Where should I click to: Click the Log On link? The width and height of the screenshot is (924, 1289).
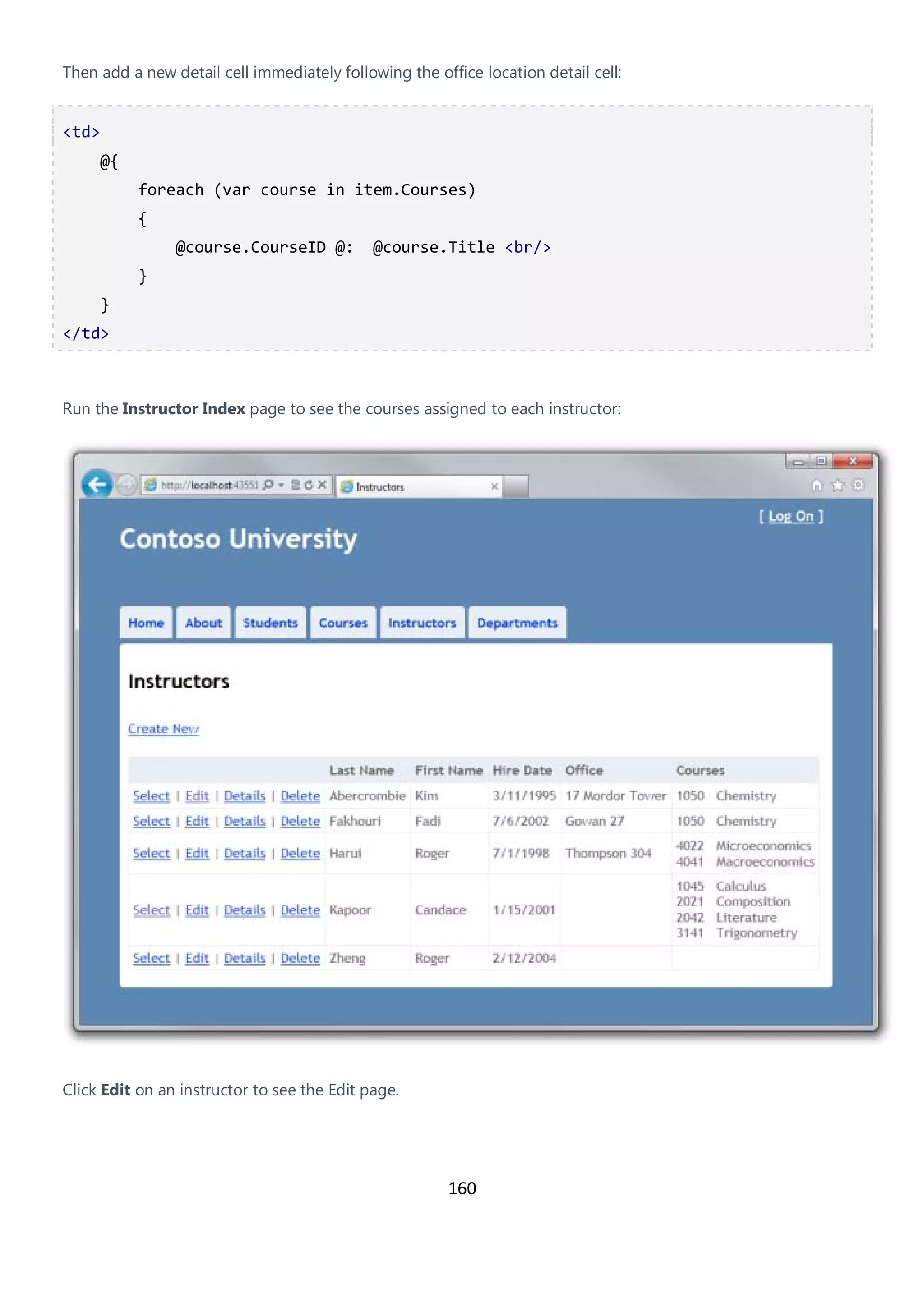[x=791, y=516]
